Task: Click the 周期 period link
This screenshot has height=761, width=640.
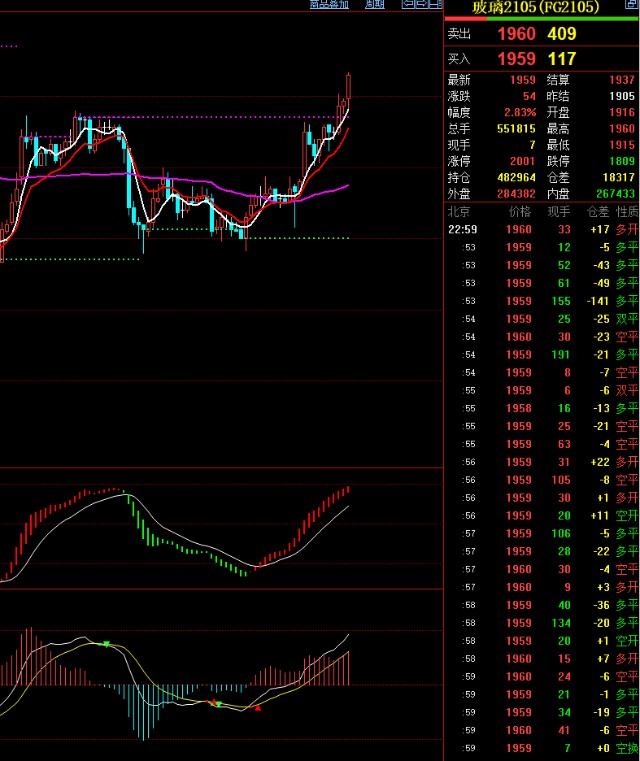Action: tap(374, 5)
